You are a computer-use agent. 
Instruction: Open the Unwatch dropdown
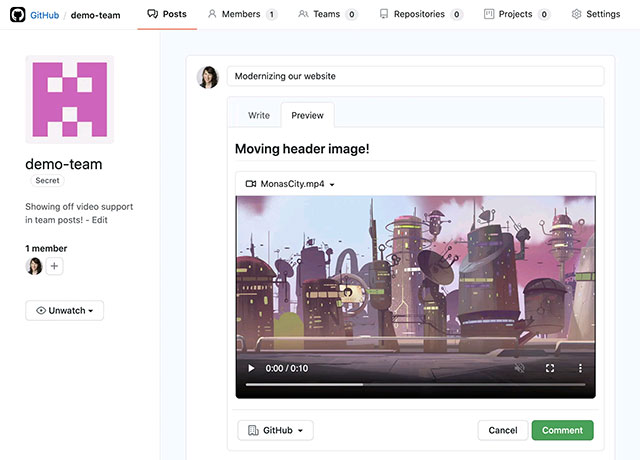(x=64, y=311)
